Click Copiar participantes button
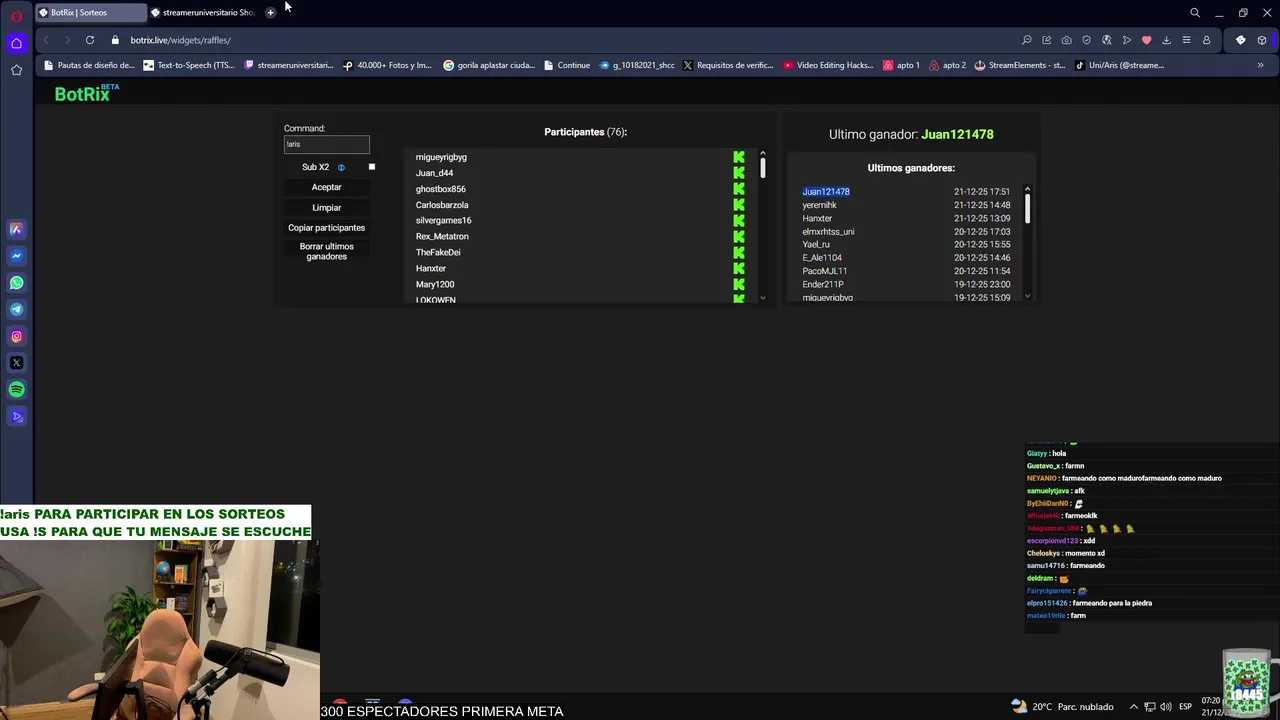Image resolution: width=1280 pixels, height=720 pixels. pos(326,228)
